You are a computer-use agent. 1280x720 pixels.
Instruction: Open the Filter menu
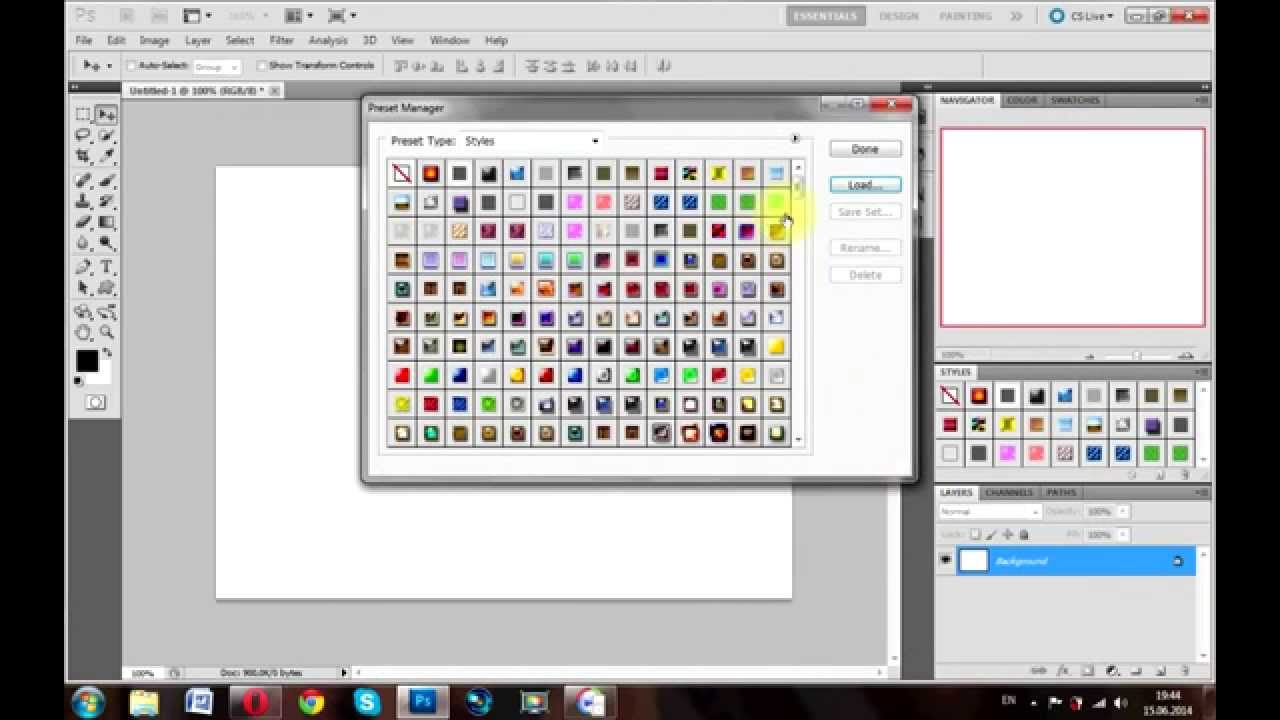pos(281,40)
